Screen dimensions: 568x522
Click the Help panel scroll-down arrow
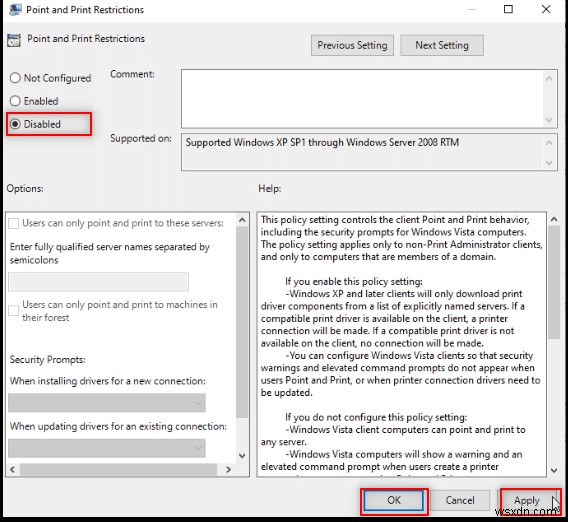click(x=554, y=471)
